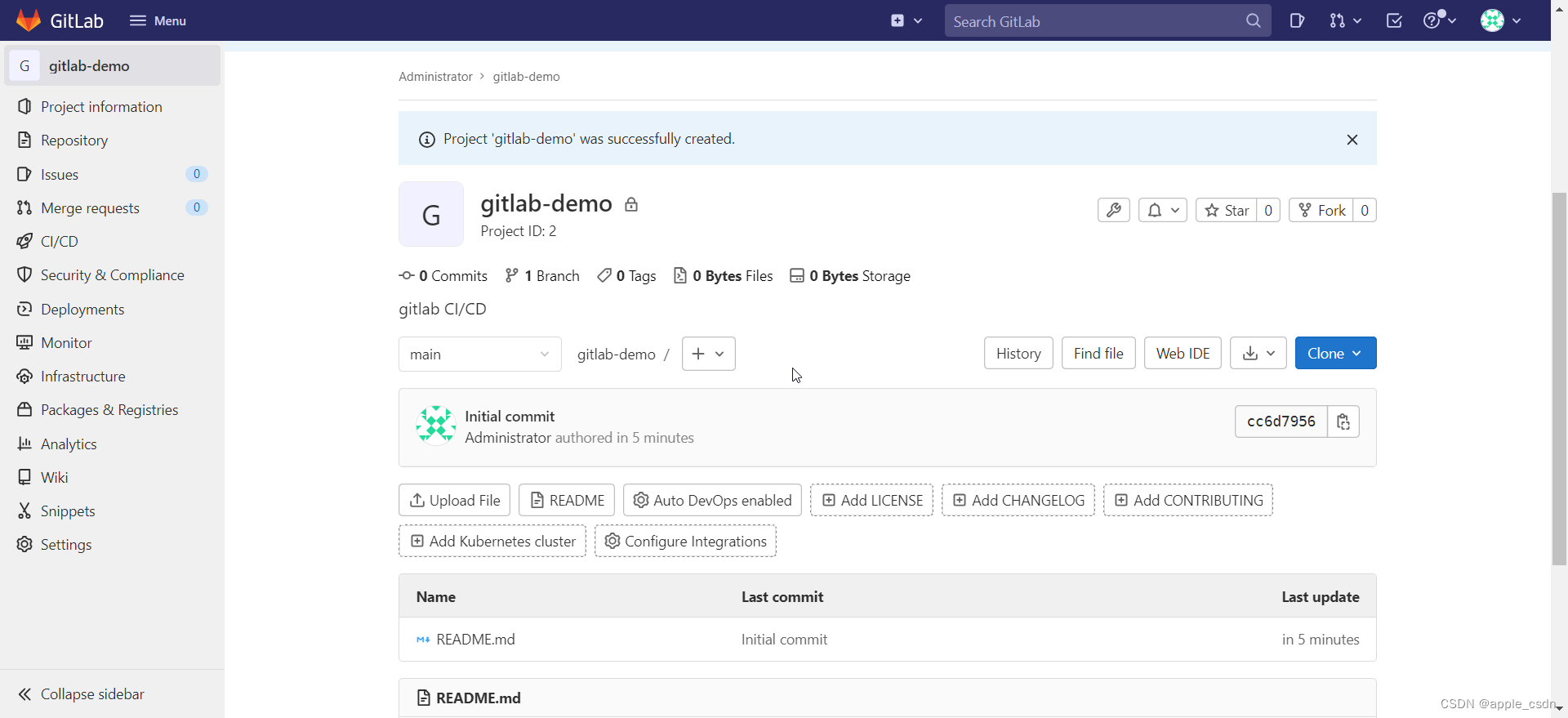Star the gitlab-demo project
Viewport: 1568px width, 718px height.
[x=1227, y=210]
